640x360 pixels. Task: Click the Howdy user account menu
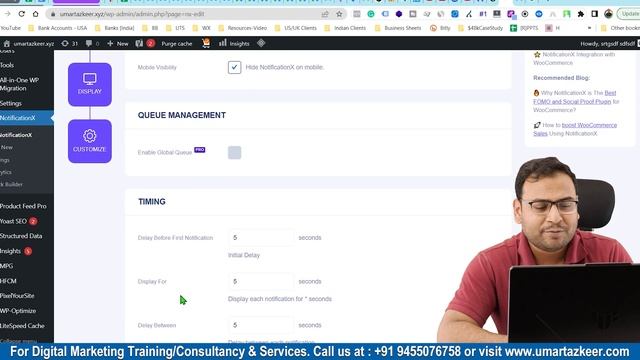609,44
